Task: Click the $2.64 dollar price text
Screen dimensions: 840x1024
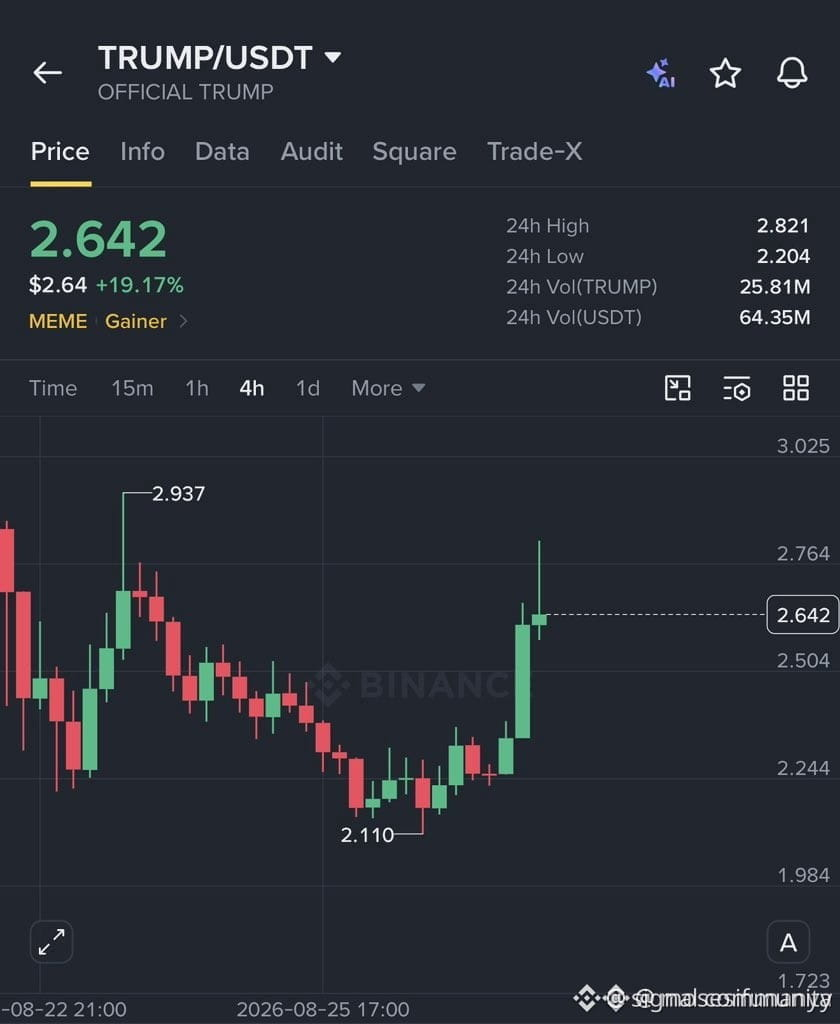Action: pos(58,285)
